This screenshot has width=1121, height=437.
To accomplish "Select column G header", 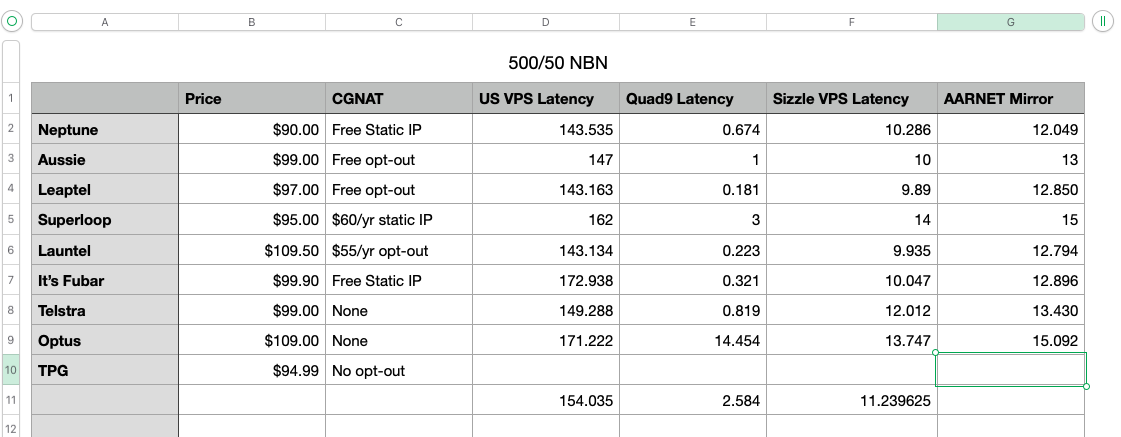I will point(1010,22).
